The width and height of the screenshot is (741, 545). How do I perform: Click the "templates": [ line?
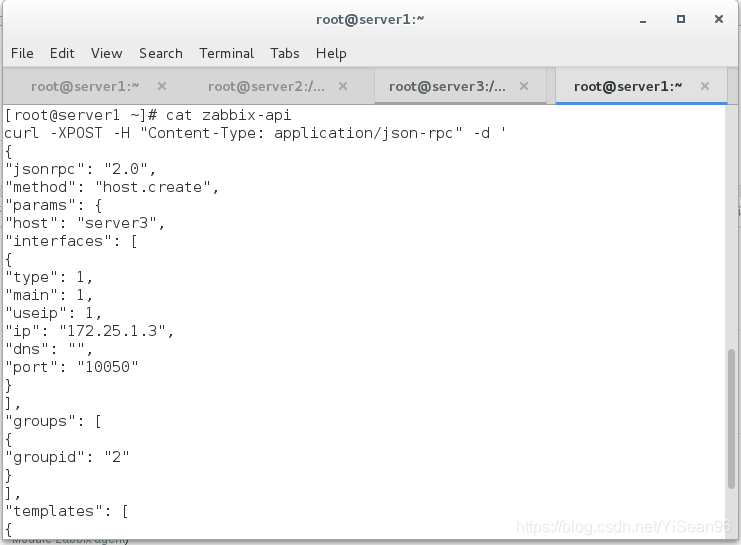pos(67,510)
